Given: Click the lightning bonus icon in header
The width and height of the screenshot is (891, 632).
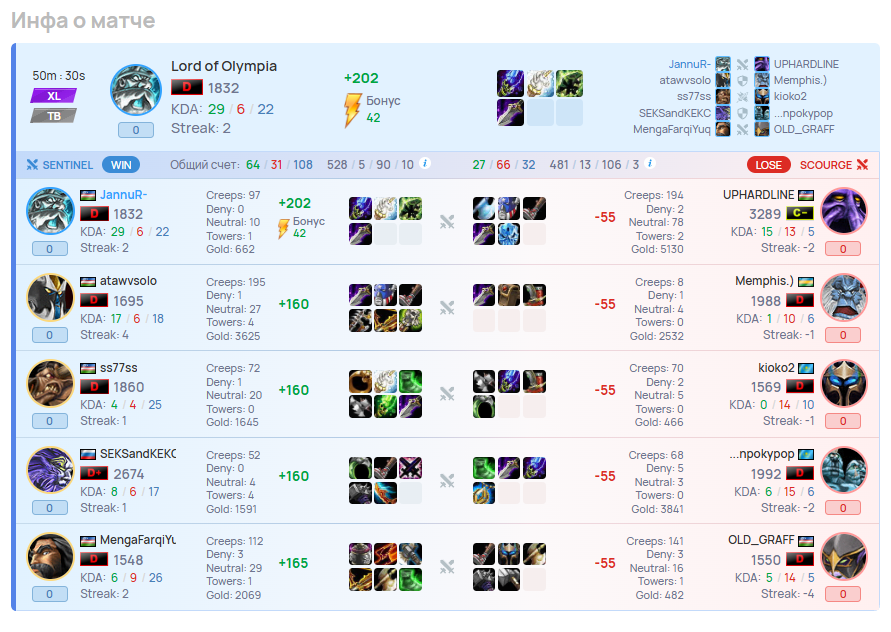Looking at the screenshot, I should (352, 110).
